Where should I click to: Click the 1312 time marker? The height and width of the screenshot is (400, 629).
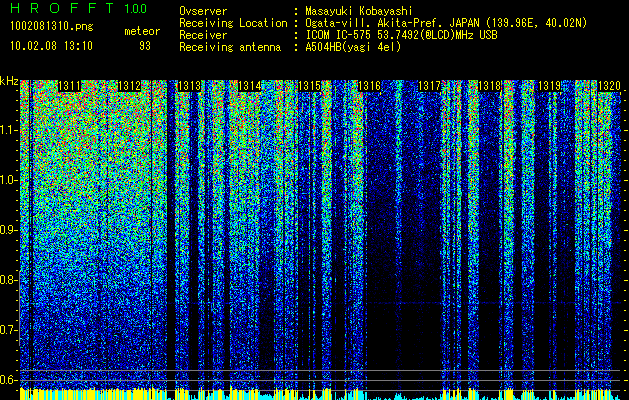coord(129,86)
